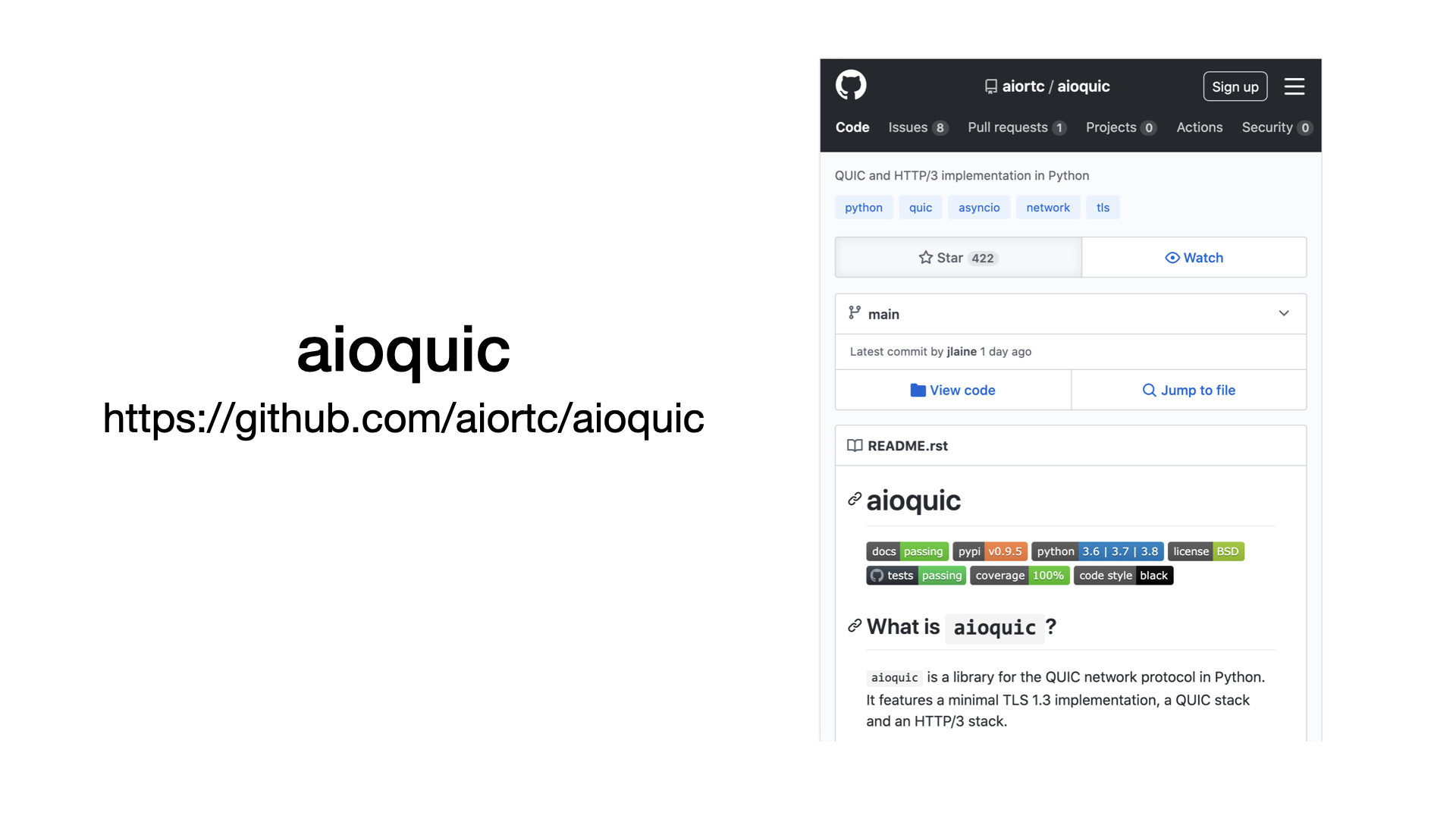This screenshot has height=819, width=1456.
Task: Click the aioquic section link icon
Action: (x=855, y=499)
